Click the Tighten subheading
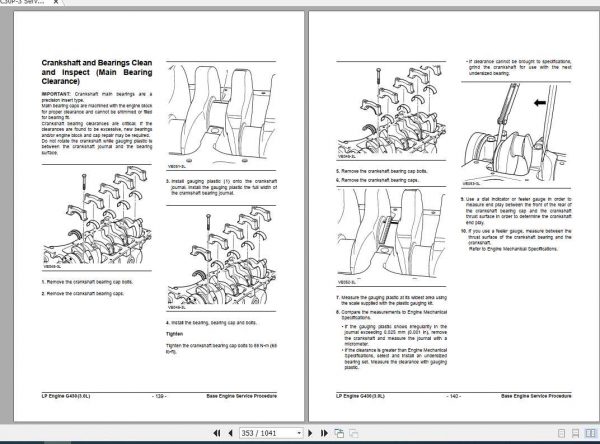600x444 pixels. point(174,334)
